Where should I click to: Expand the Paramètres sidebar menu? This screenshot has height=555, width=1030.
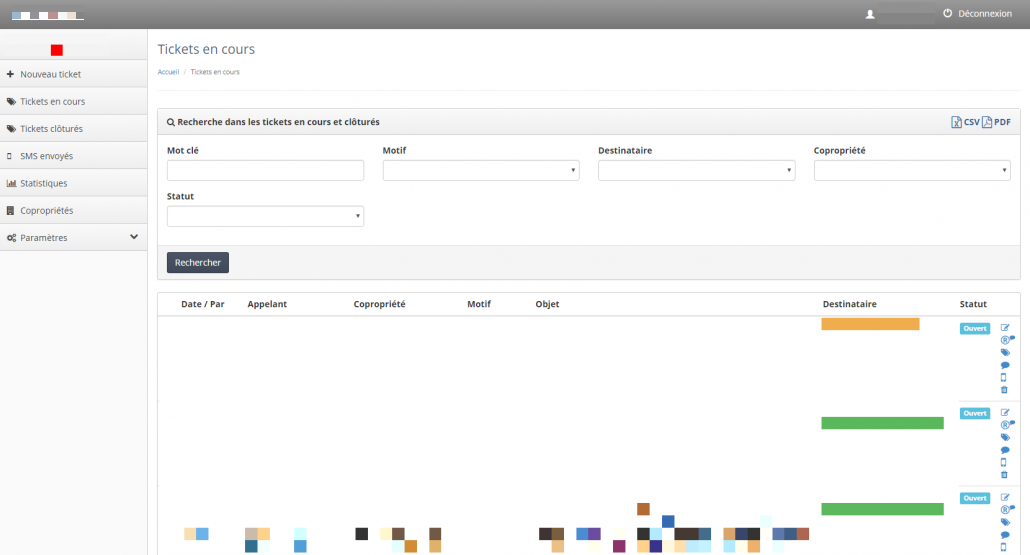[73, 238]
